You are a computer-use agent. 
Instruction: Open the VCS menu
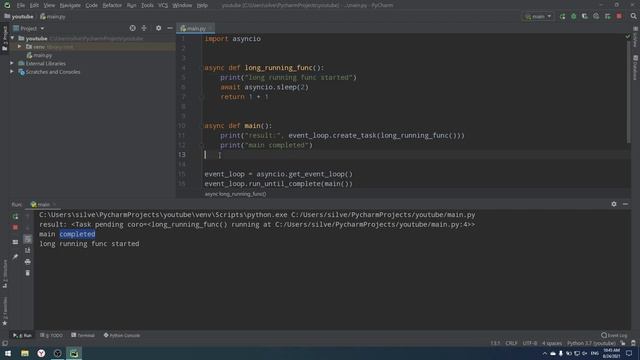tap(163, 5)
